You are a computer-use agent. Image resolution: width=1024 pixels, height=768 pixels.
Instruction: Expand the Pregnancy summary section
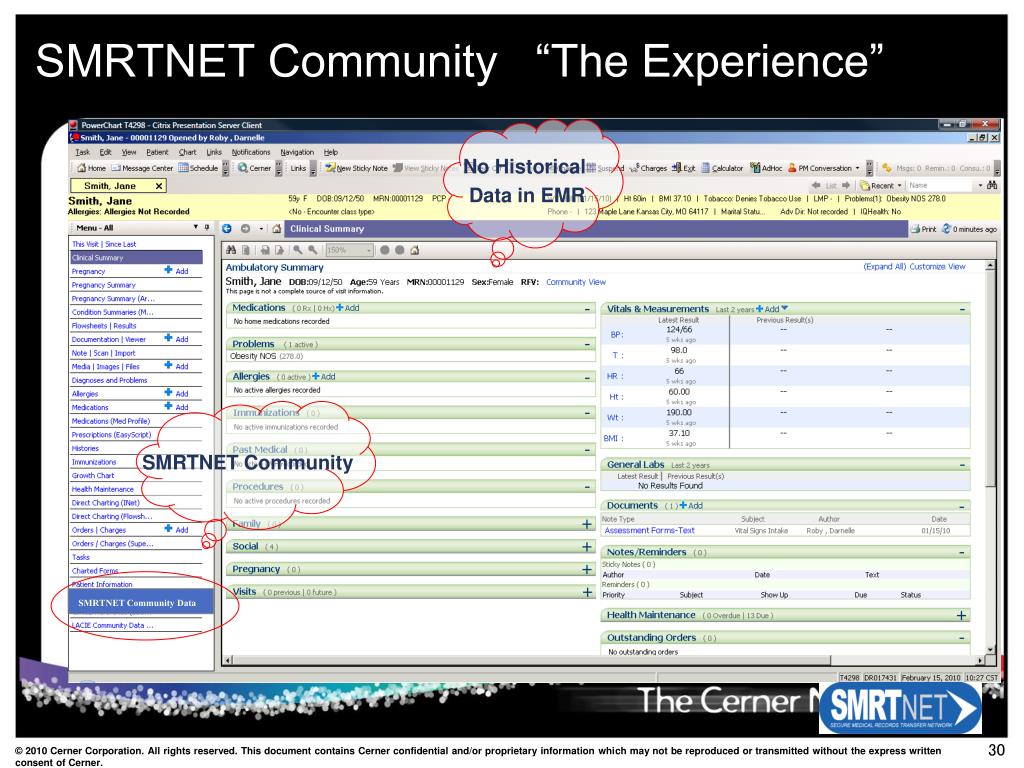click(586, 569)
